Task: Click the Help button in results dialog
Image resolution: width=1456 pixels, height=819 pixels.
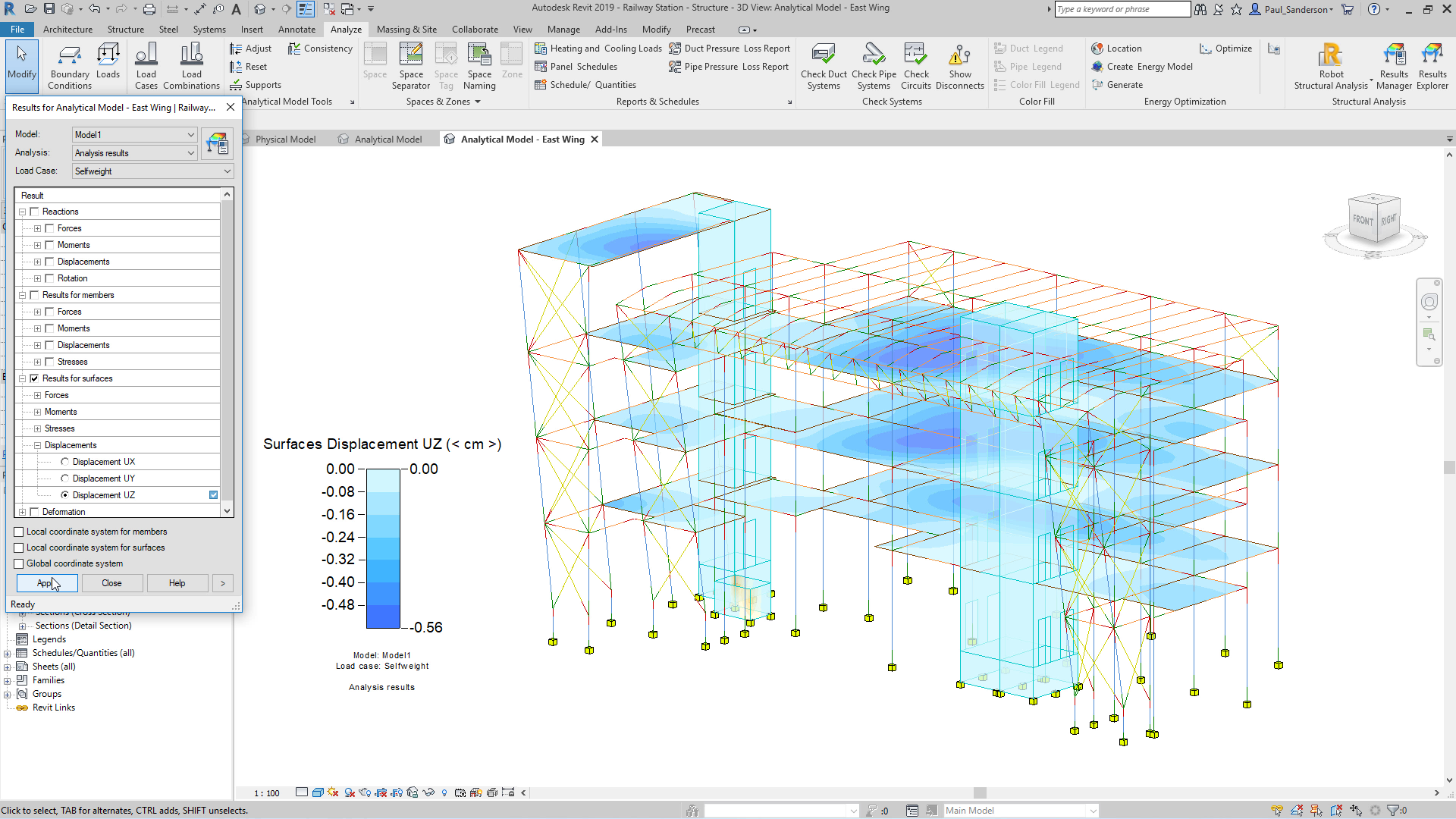Action: tap(177, 583)
